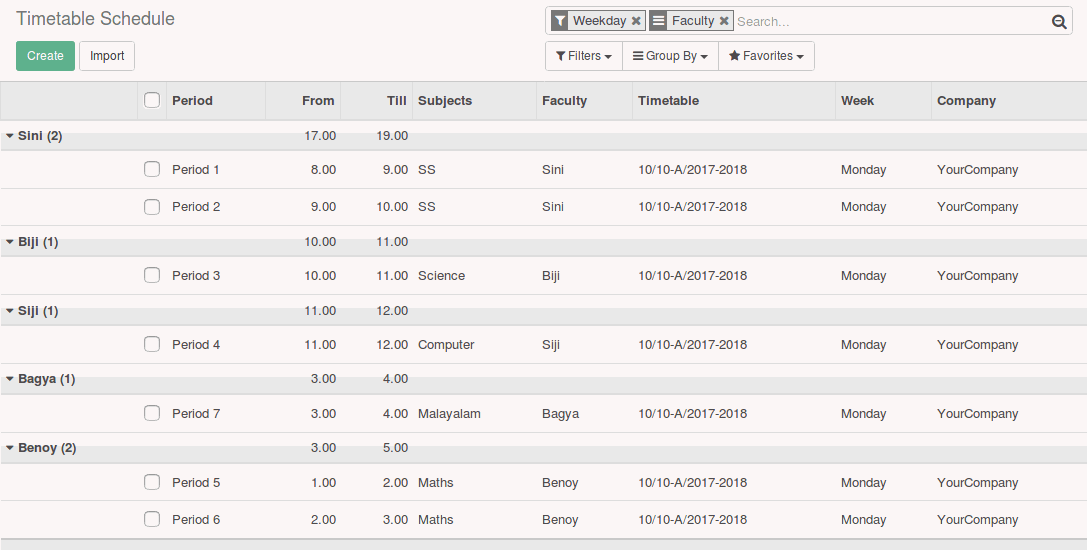Open the Favorites dropdown menu
This screenshot has height=550, width=1087.
[766, 56]
